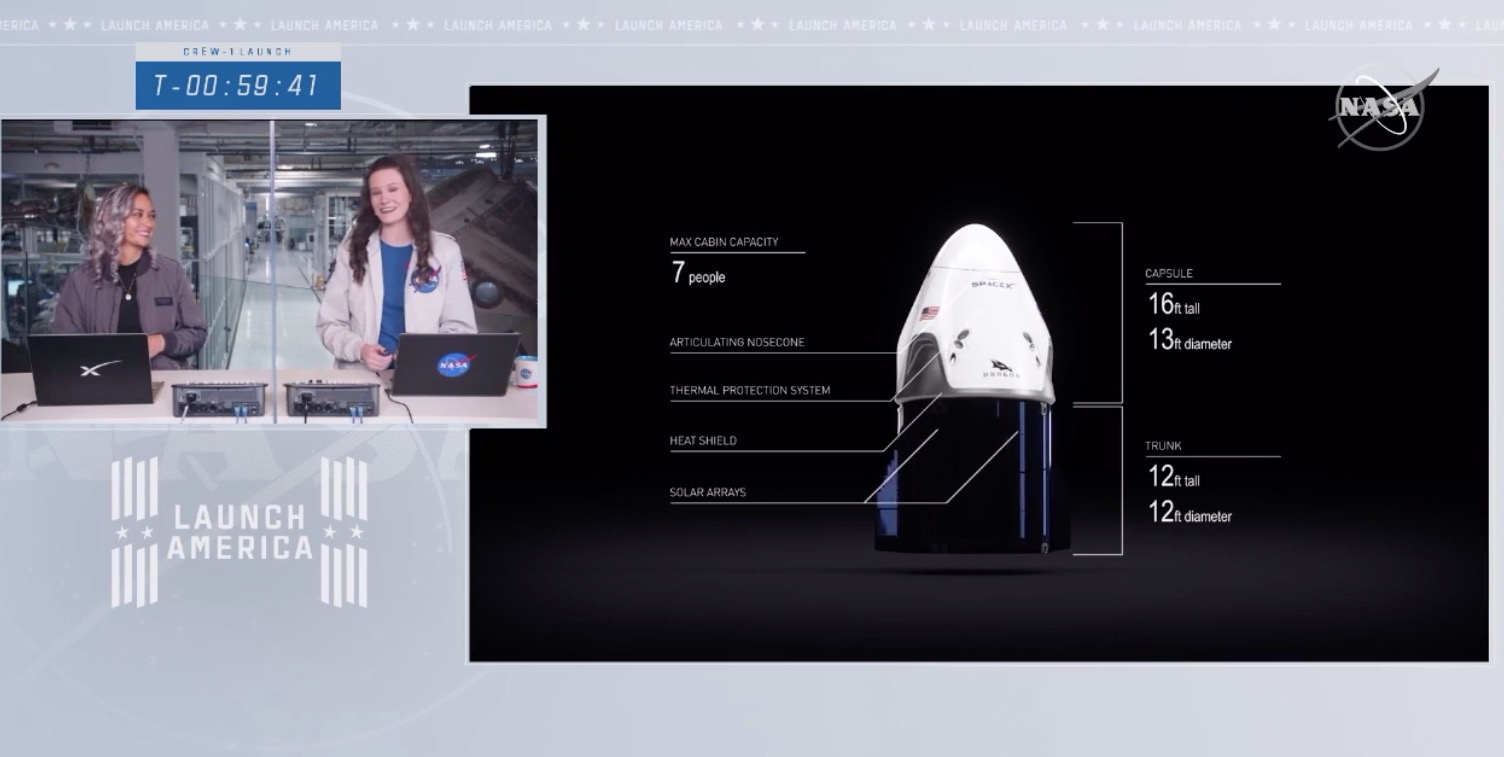Click the T-00:59:41 countdown timer
This screenshot has height=757, width=1504.
pos(238,86)
